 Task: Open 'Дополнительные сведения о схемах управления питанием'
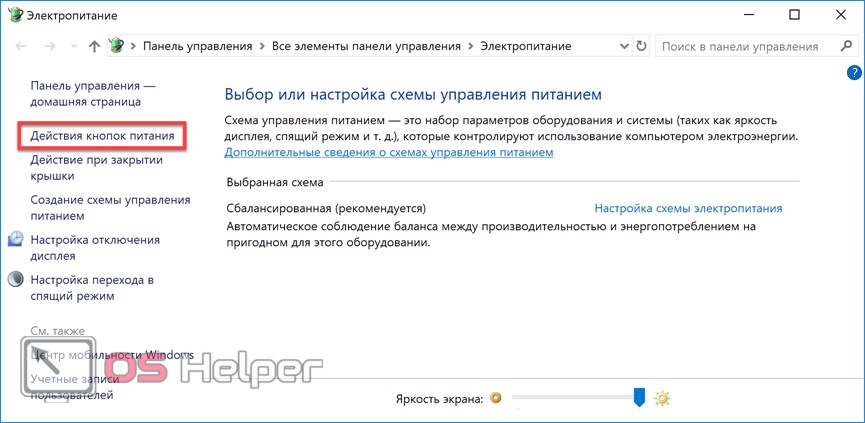tap(389, 152)
